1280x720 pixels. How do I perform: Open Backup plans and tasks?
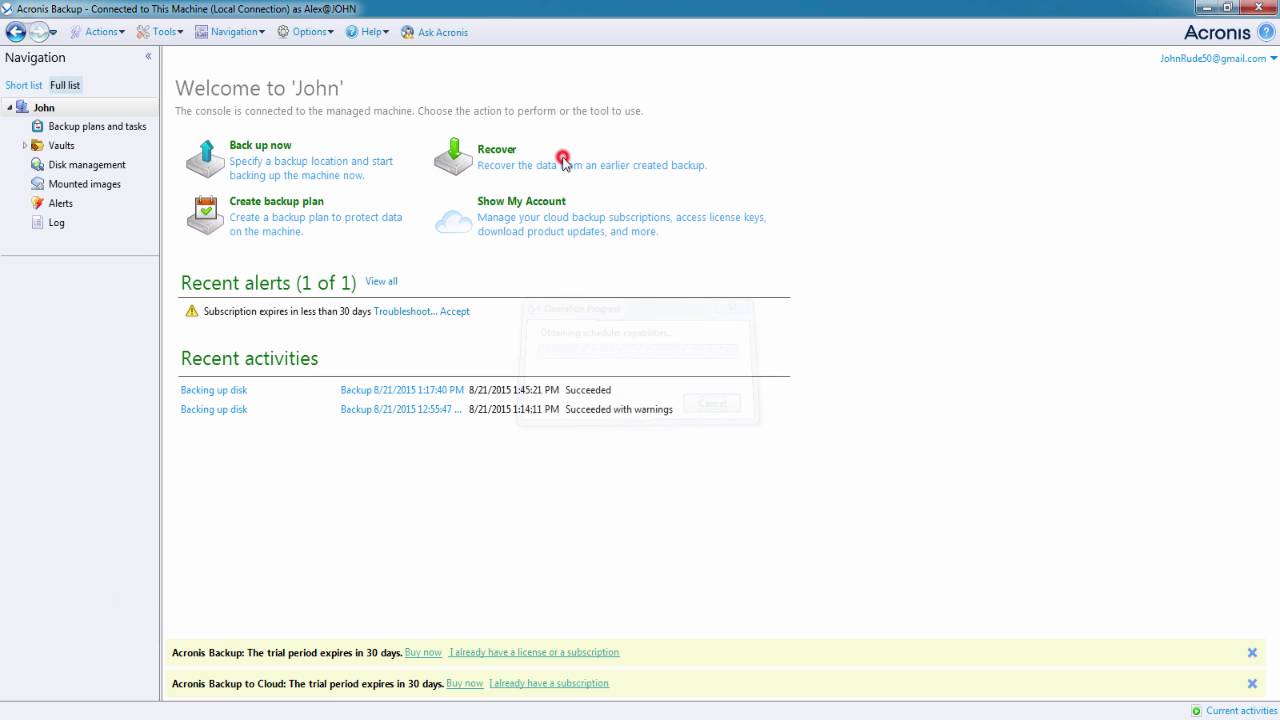[97, 127]
